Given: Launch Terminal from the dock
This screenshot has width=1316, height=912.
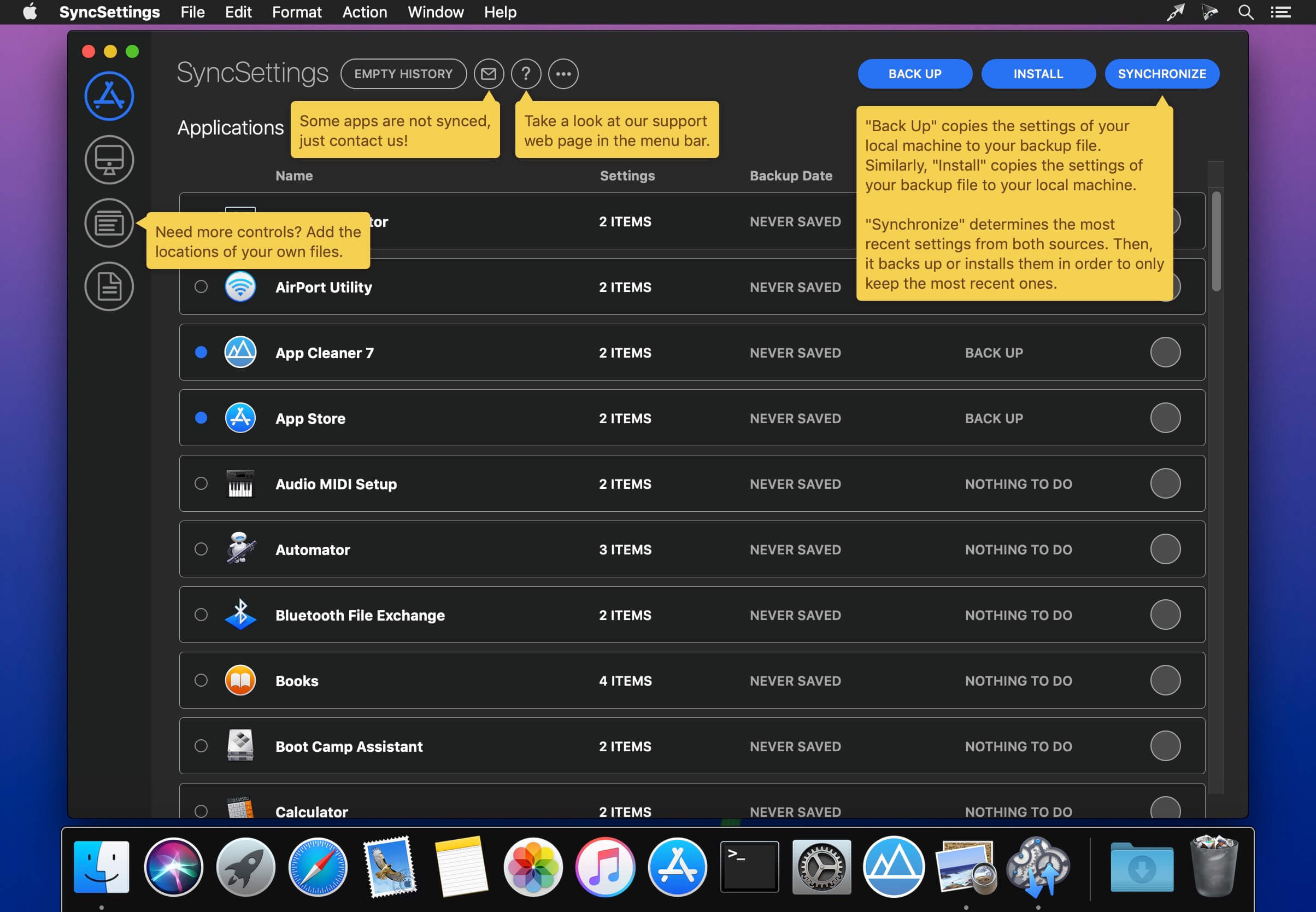Looking at the screenshot, I should 749,866.
